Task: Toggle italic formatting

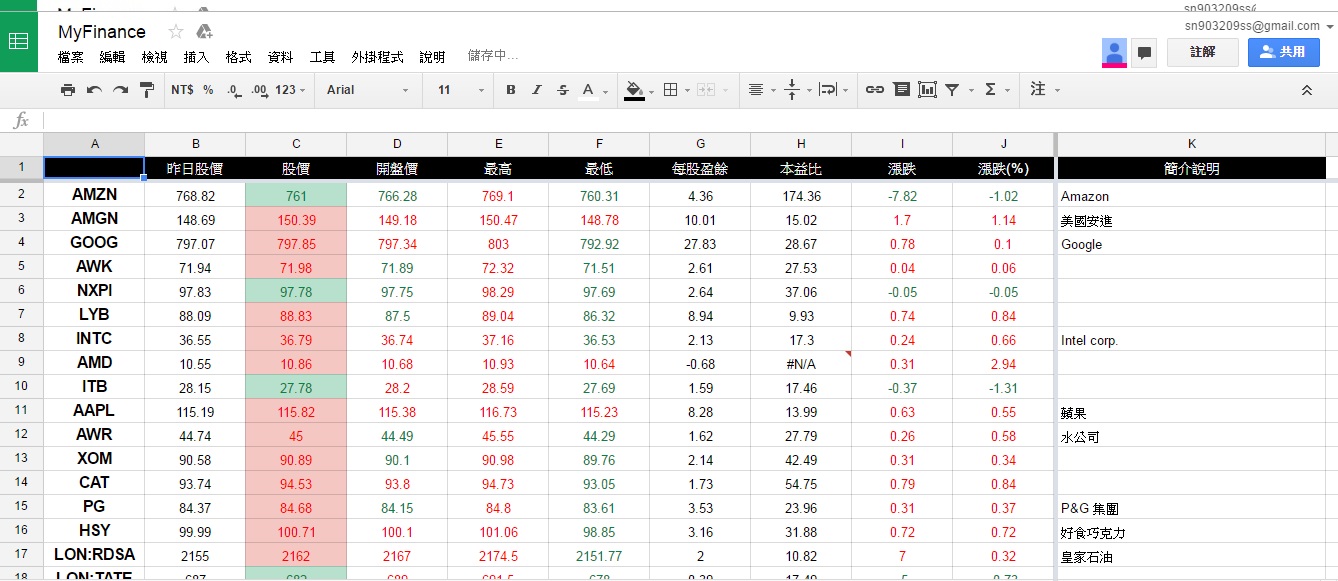Action: pyautogui.click(x=537, y=90)
